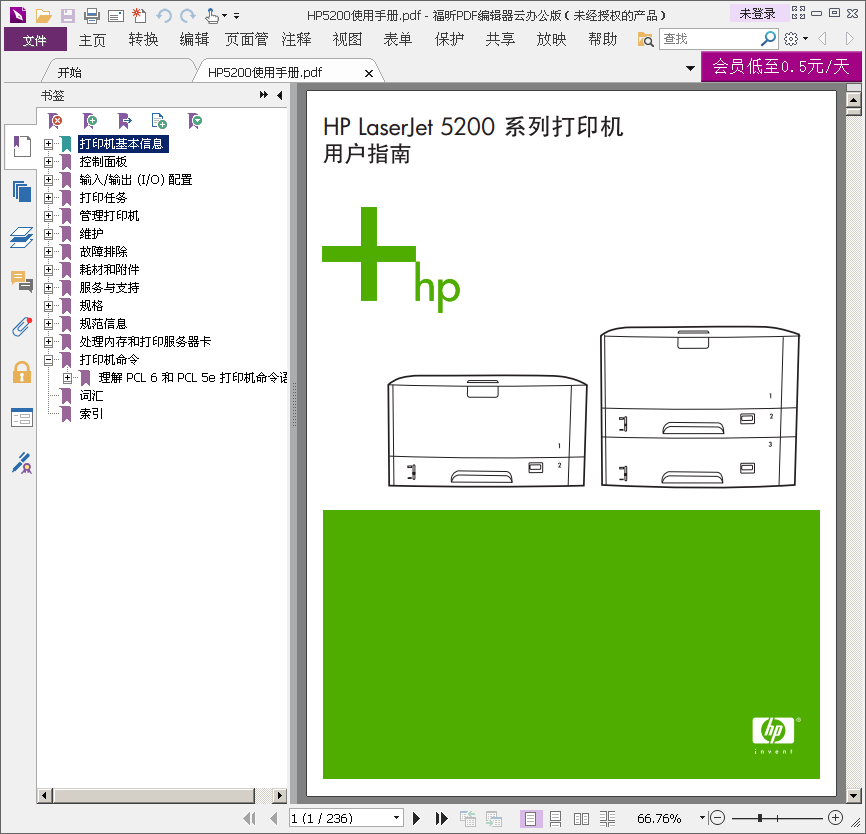Enable single page view mode
This screenshot has height=834, width=866.
pyautogui.click(x=530, y=818)
